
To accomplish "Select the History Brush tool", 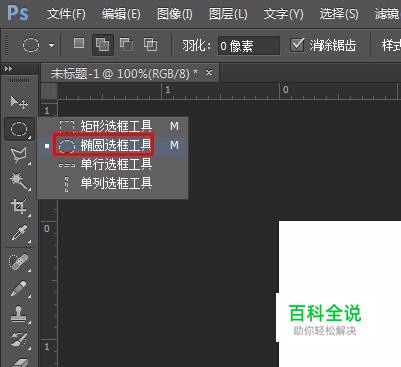I will 19,340.
